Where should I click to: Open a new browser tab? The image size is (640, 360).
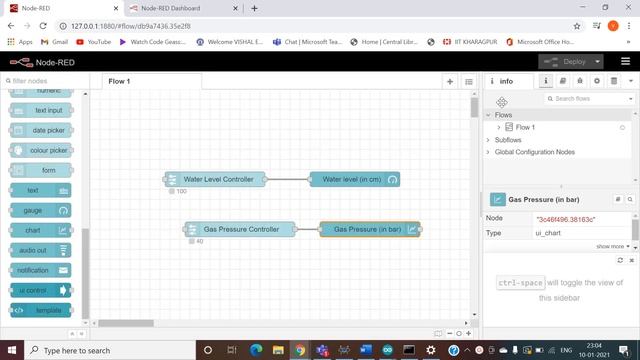pos(254,8)
